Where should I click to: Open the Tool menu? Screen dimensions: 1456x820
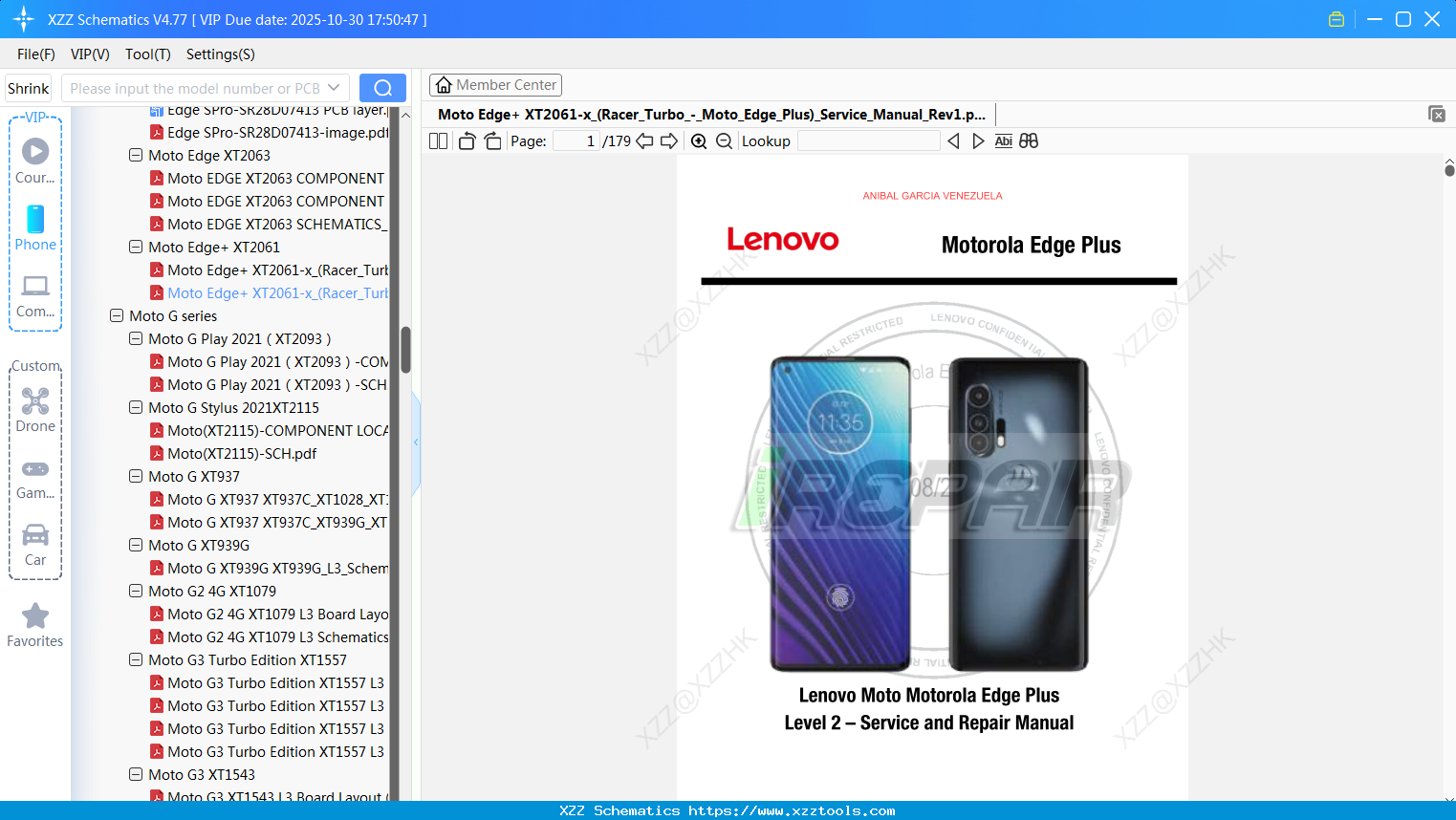[x=147, y=54]
